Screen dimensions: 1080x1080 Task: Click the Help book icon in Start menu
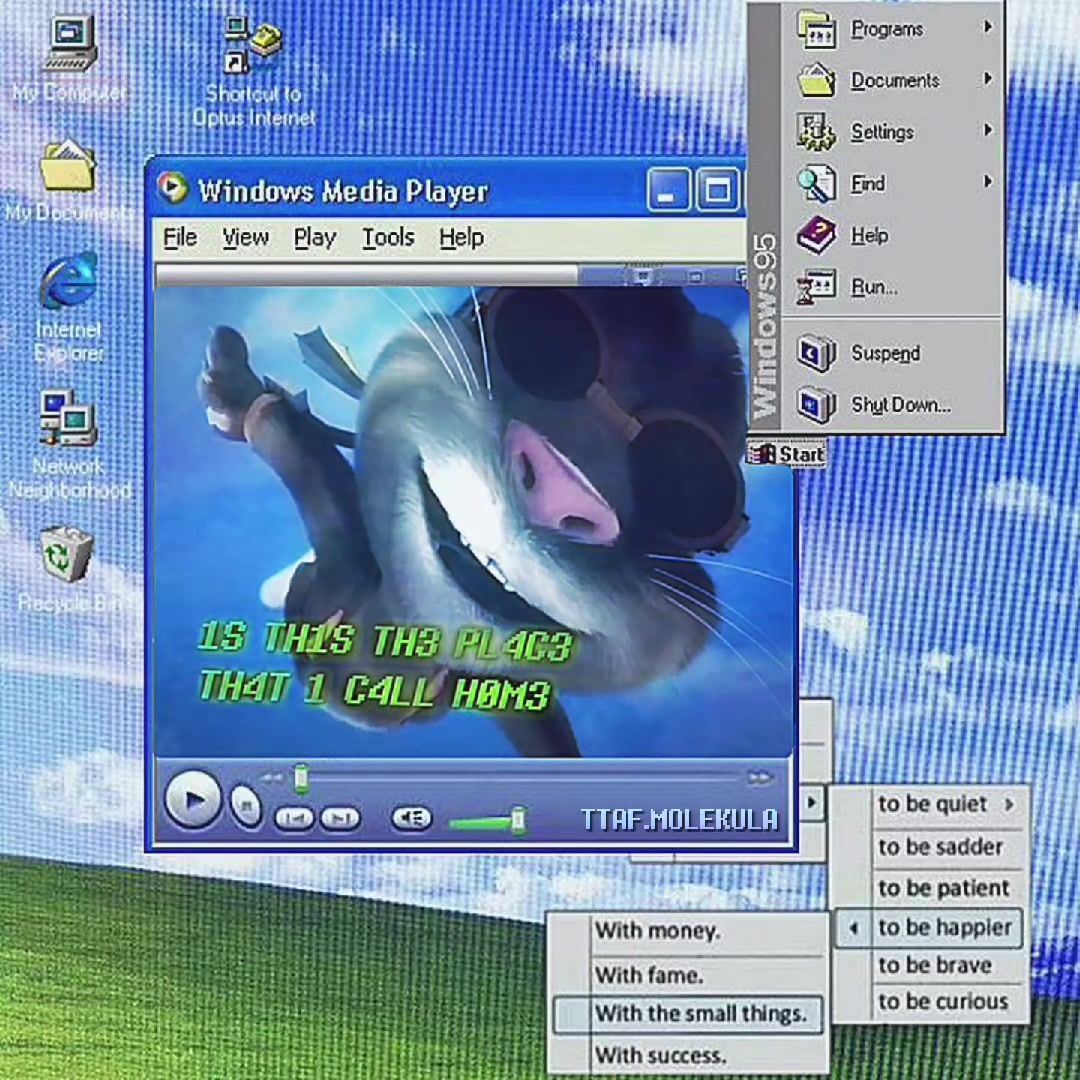pyautogui.click(x=816, y=235)
